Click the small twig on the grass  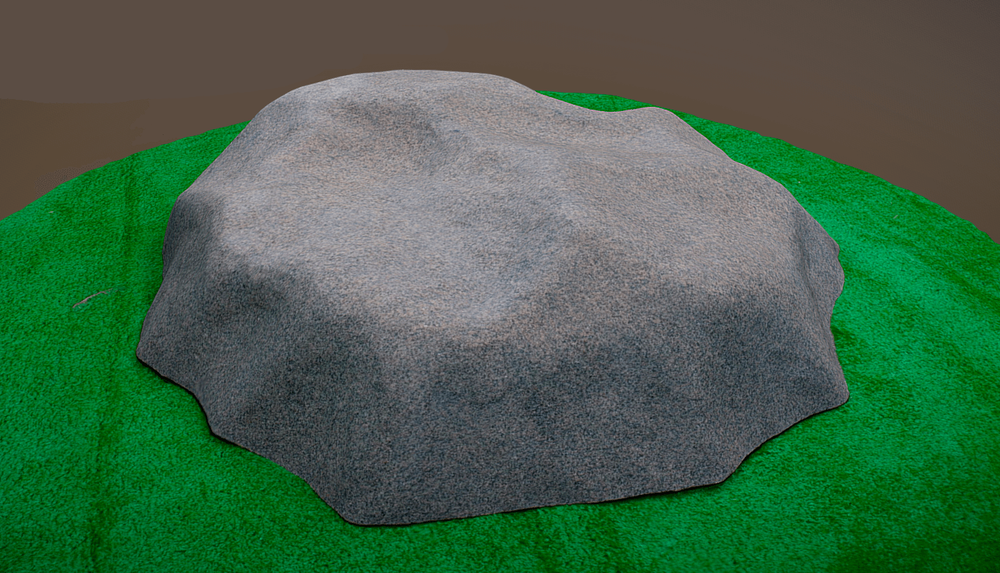point(91,297)
